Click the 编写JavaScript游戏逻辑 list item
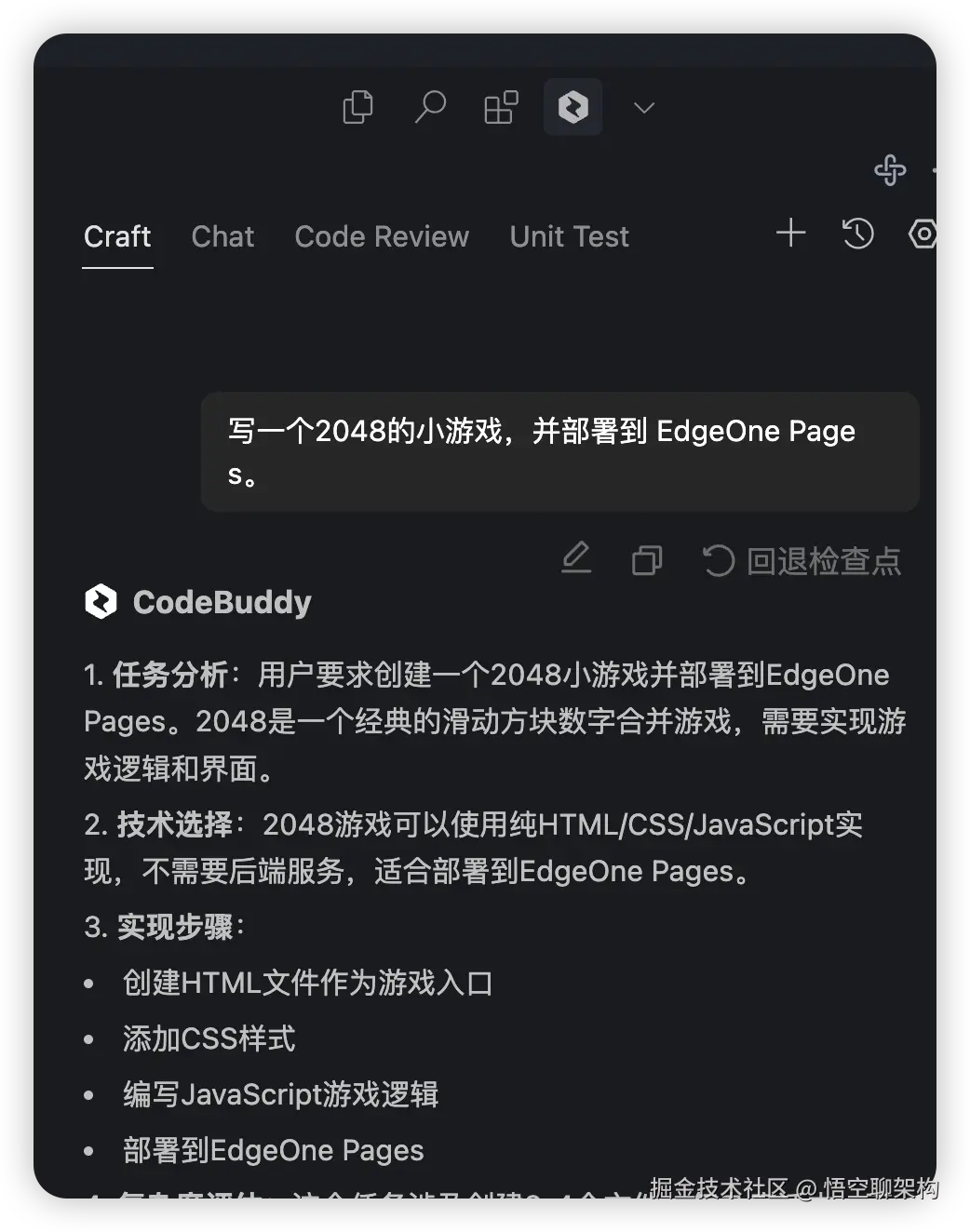This screenshot has height=1232, width=970. click(281, 1094)
